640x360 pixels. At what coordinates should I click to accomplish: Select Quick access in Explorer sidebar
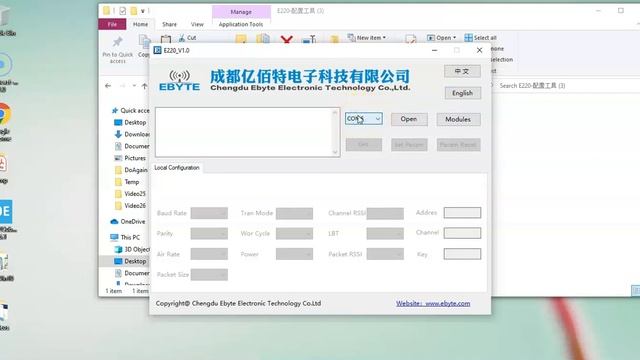coord(131,111)
